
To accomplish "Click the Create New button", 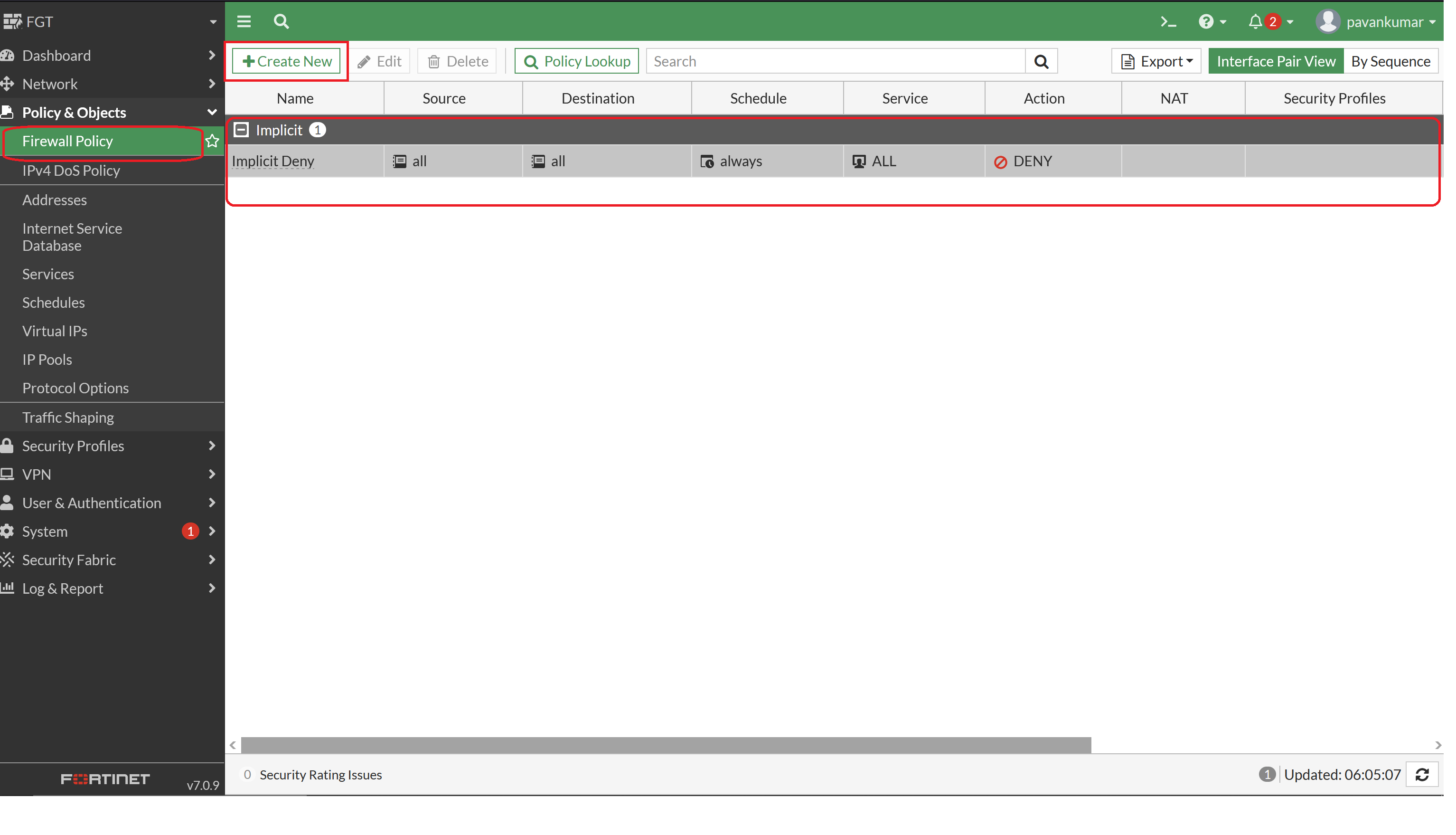I will [x=287, y=61].
